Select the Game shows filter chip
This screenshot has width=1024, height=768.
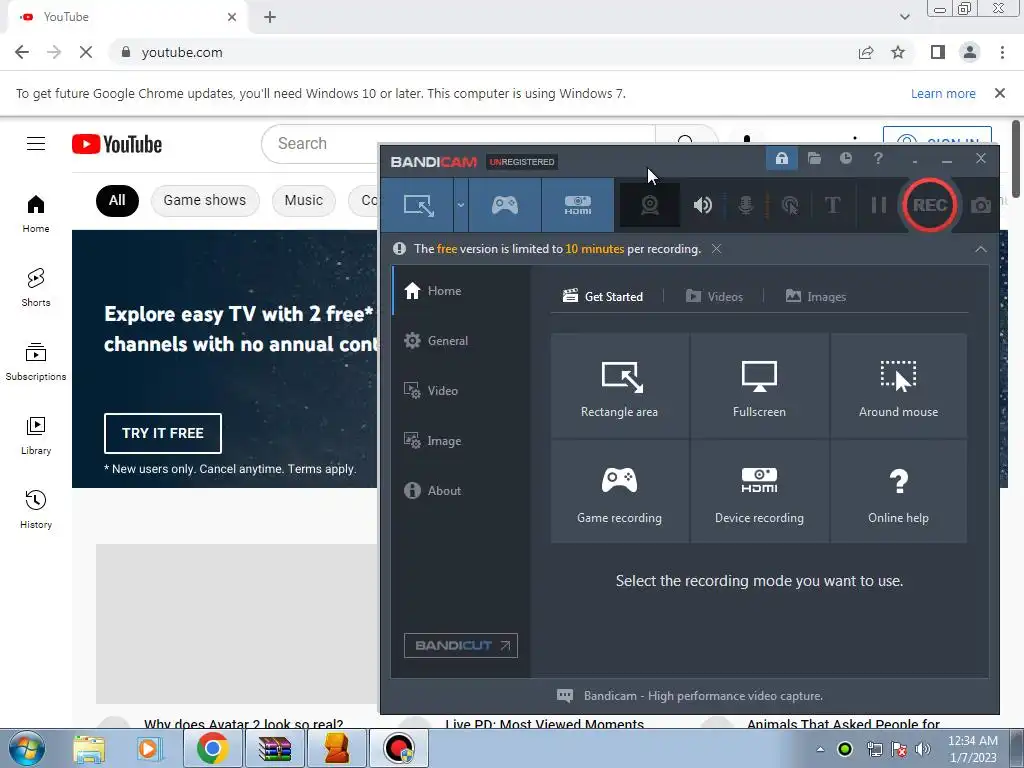205,200
